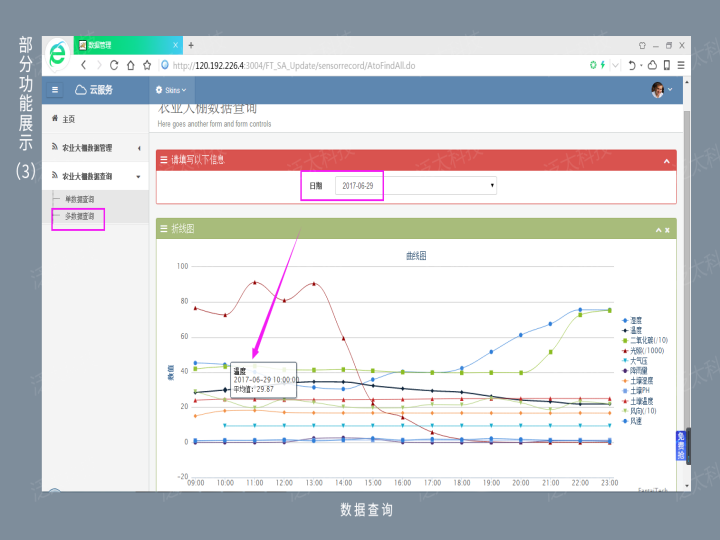720x540 pixels.
Task: Collapse the 折线图 panel chevron
Action: [x=657, y=229]
